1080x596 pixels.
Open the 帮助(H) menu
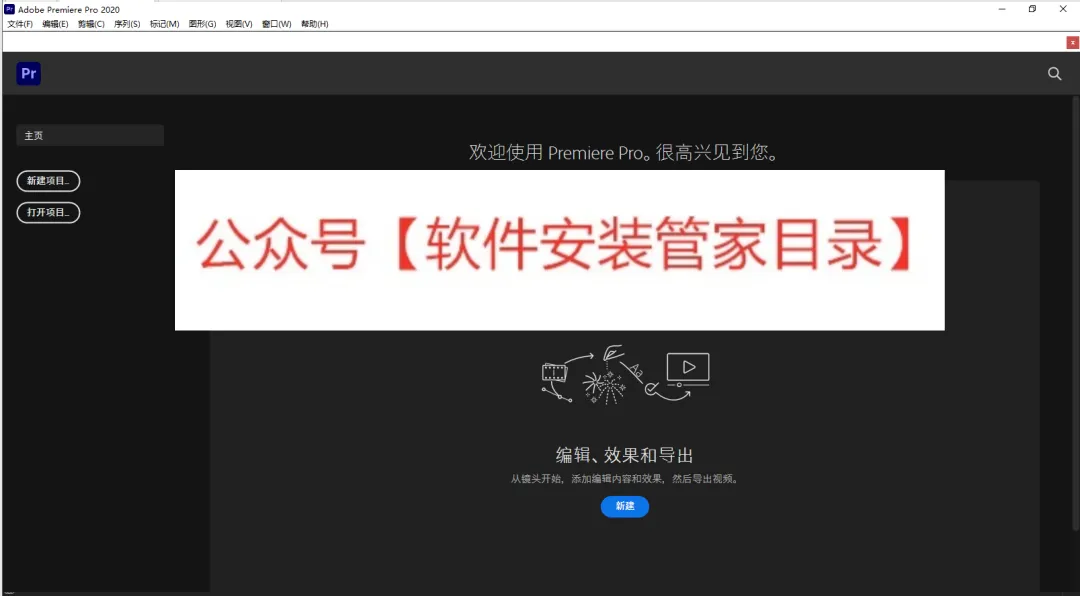pos(315,24)
